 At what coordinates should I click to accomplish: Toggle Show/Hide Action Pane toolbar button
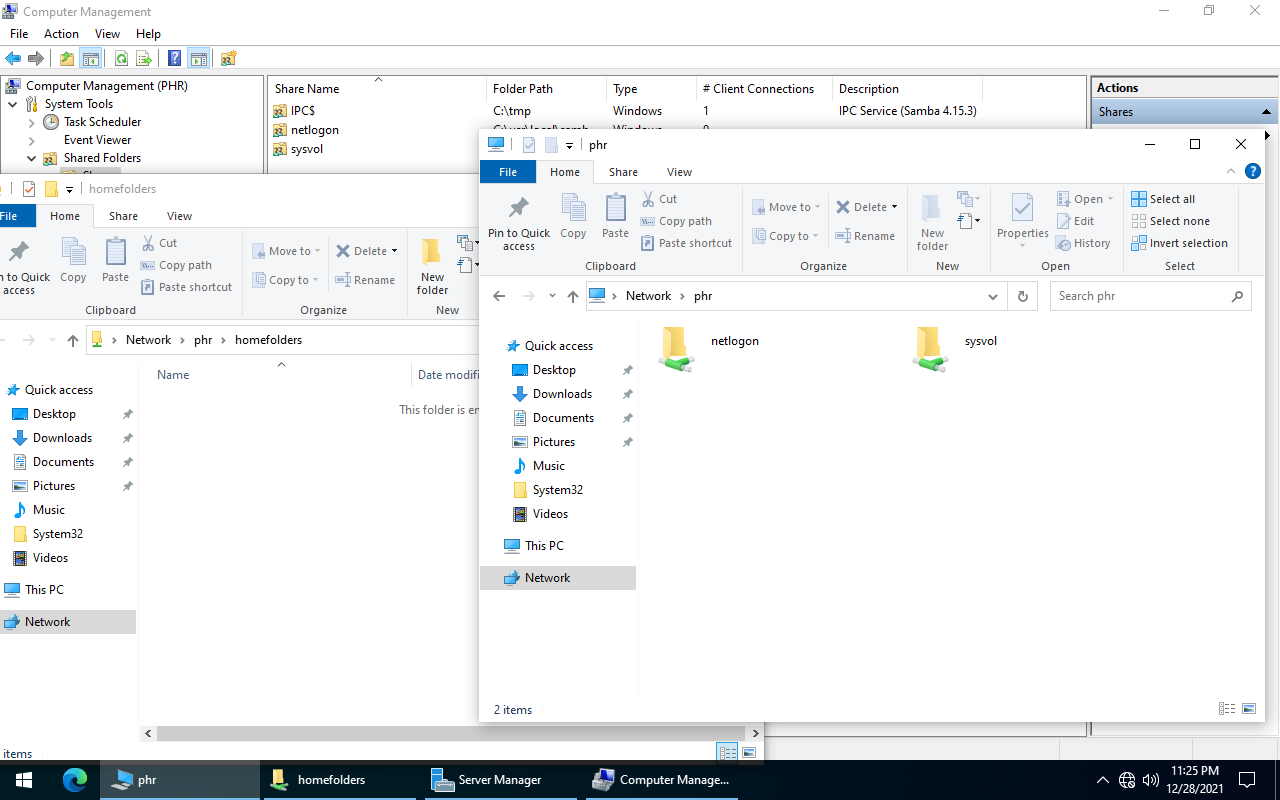pos(199,58)
